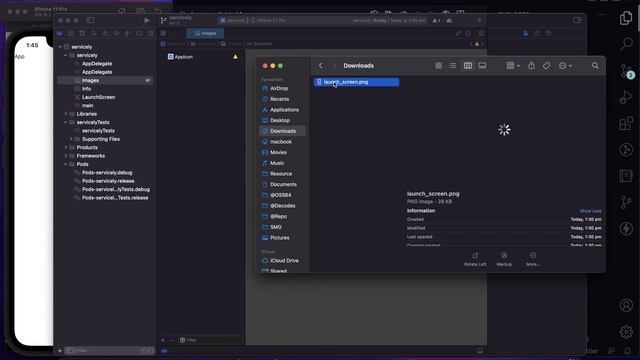Select the Images tab in Xcode editor
The height and width of the screenshot is (360, 640).
[205, 33]
